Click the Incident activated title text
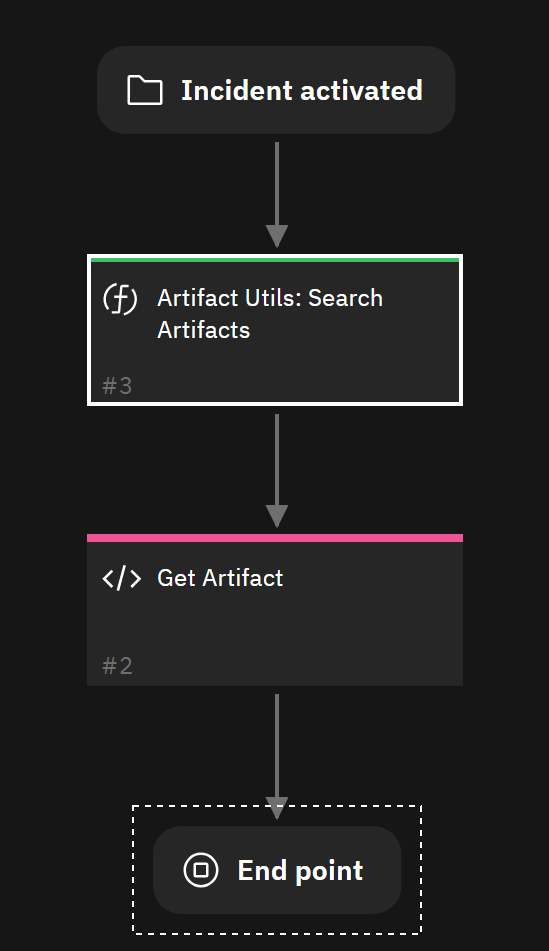 (301, 90)
